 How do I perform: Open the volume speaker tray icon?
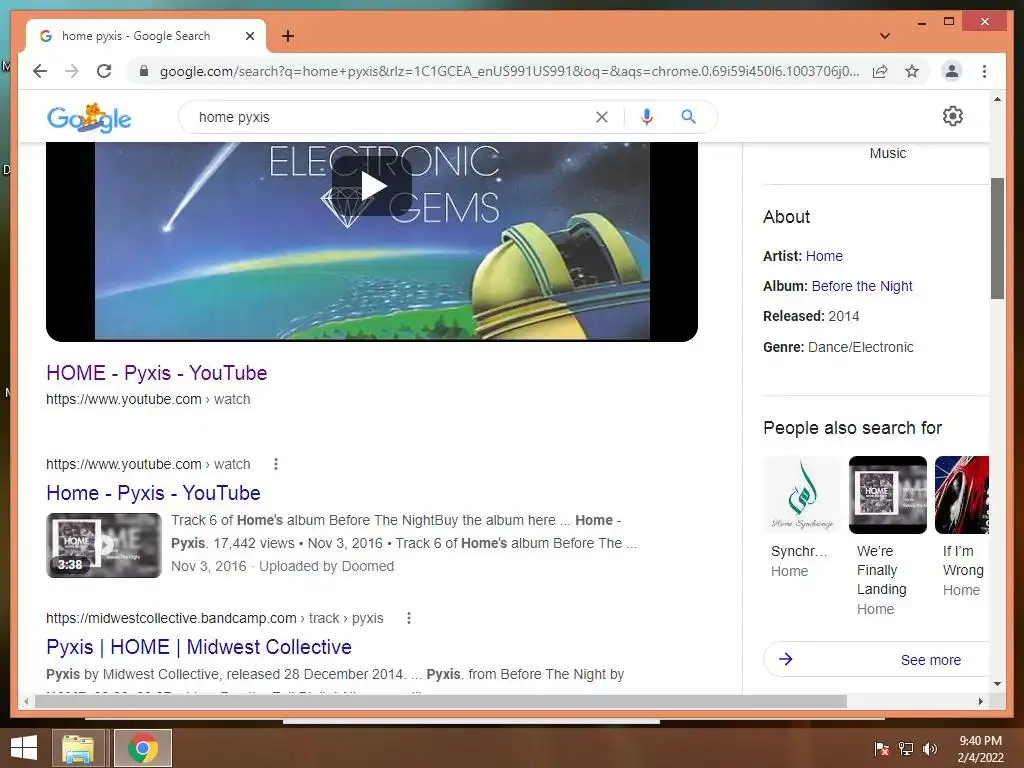click(x=929, y=749)
